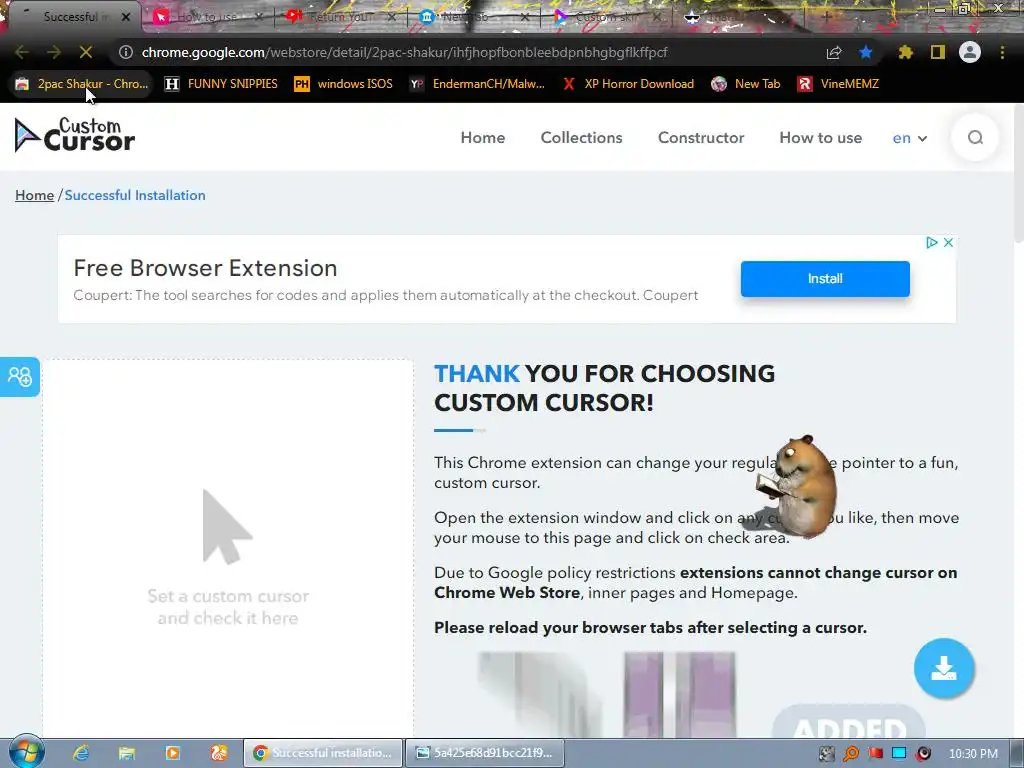
Task: Click Free Browser Extension ad headline
Action: pos(205,268)
